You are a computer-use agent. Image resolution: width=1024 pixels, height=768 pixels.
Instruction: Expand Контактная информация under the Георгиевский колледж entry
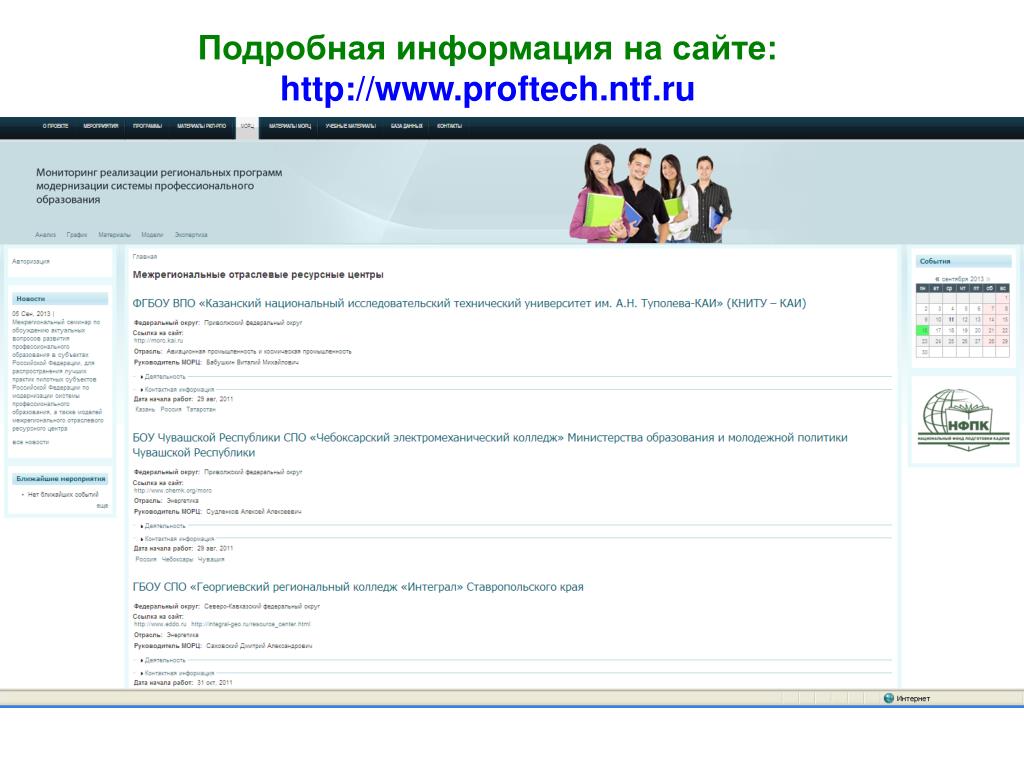point(179,673)
